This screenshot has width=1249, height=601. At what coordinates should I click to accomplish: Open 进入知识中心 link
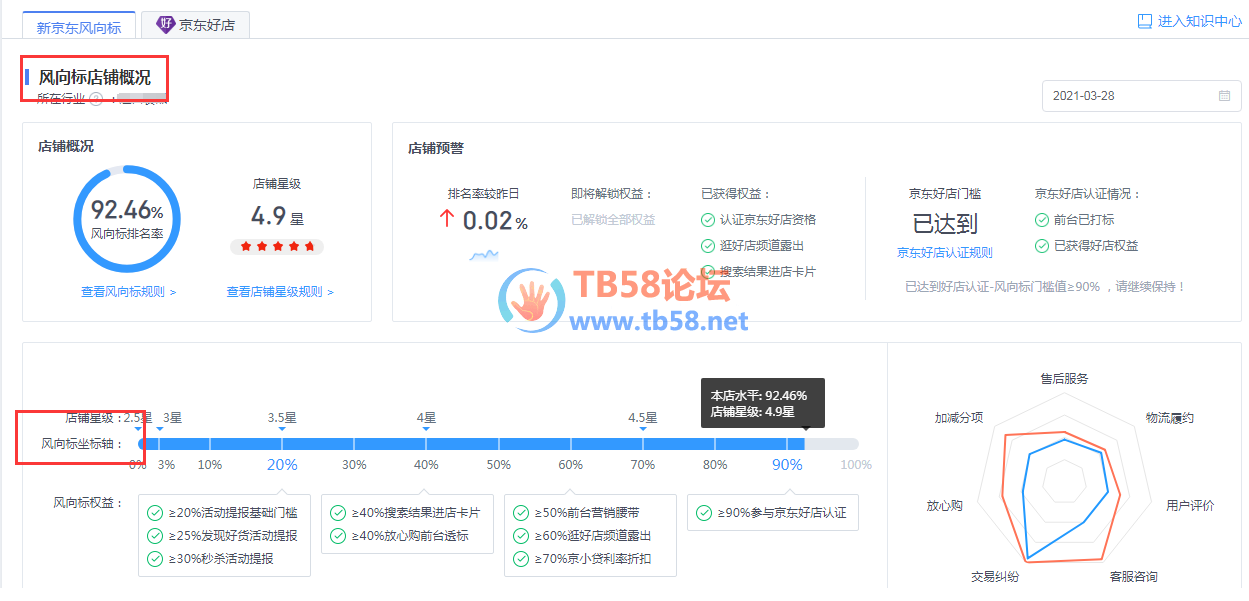1199,21
